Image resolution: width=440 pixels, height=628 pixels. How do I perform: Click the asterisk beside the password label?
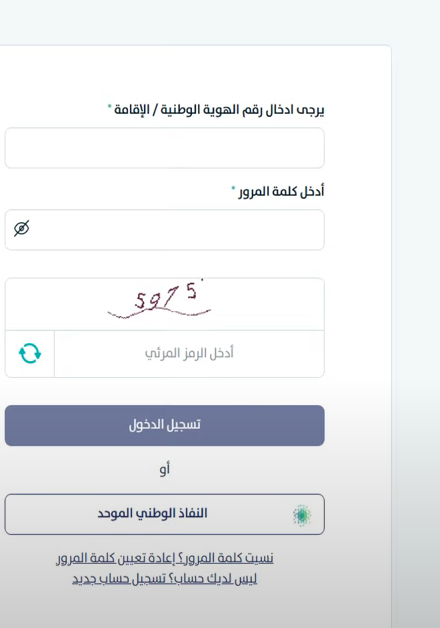(233, 188)
